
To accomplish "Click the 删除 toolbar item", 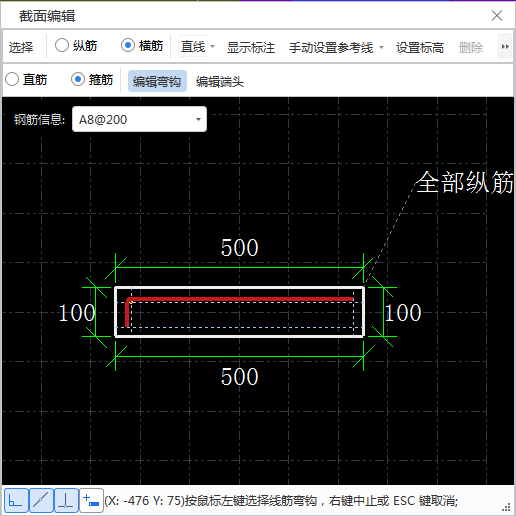I will (471, 47).
